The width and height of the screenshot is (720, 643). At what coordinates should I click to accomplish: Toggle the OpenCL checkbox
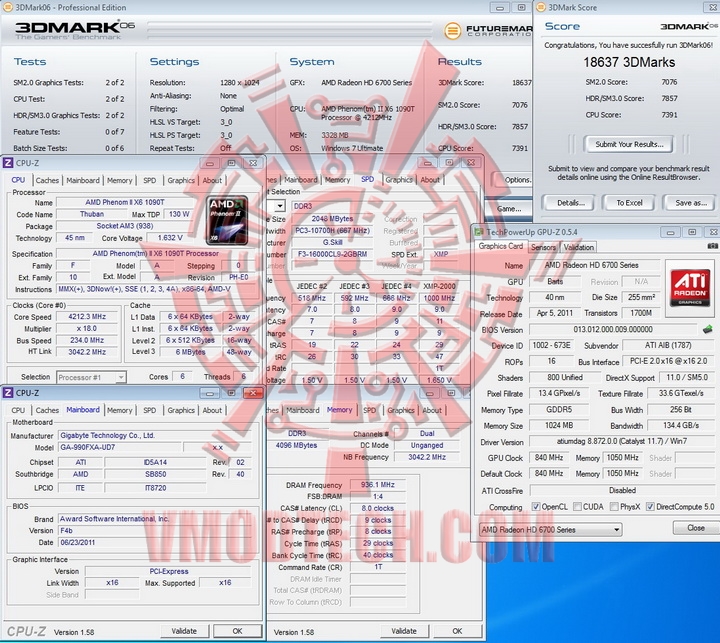coord(535,507)
